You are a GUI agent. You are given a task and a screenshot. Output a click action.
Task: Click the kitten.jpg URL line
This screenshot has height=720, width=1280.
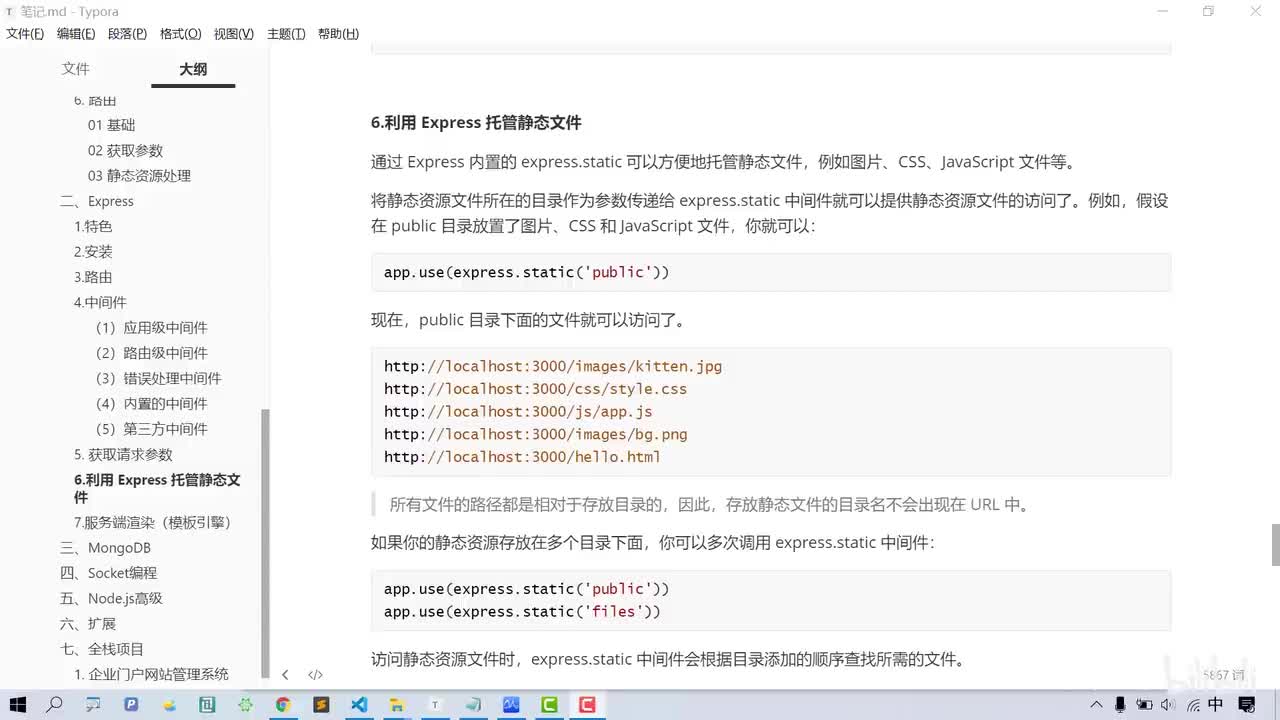pos(553,366)
